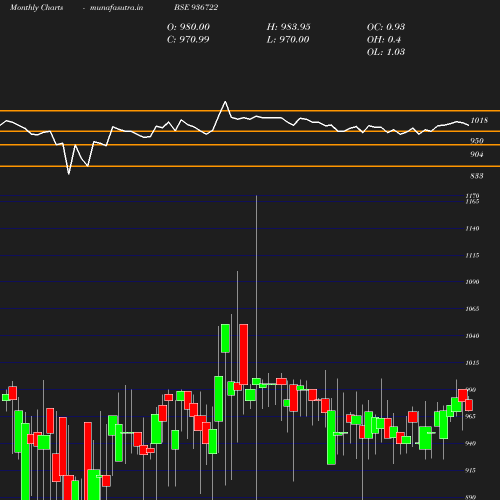
Task: Click the indicator level label '1018'
Action: 479,120
